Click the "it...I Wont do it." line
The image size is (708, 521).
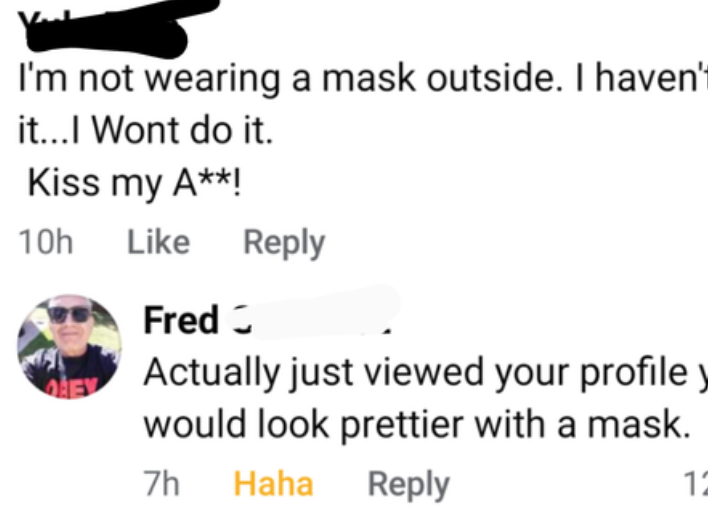(146, 131)
